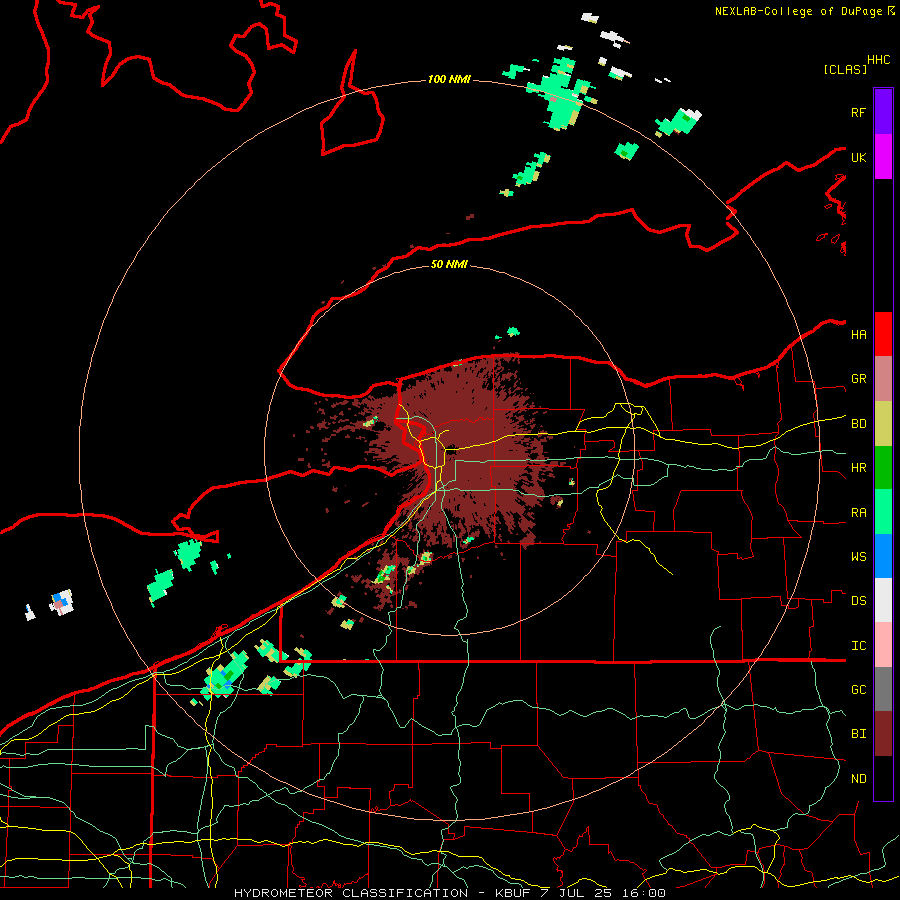Screen dimensions: 900x900
Task: Click the GR pink-brown legend color block
Action: click(x=883, y=379)
